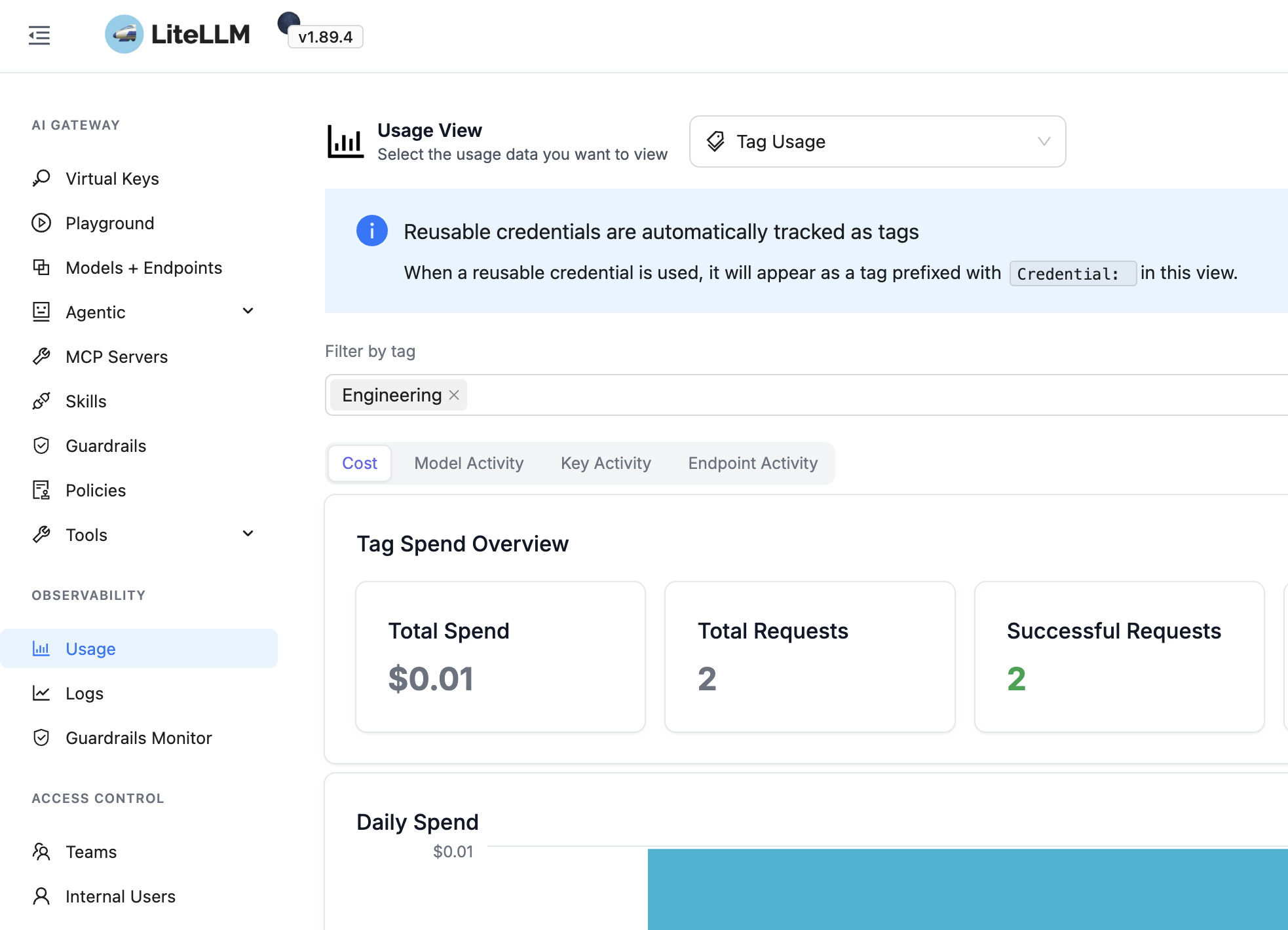This screenshot has width=1288, height=930.
Task: Click the dark badge above version label
Action: [x=288, y=22]
